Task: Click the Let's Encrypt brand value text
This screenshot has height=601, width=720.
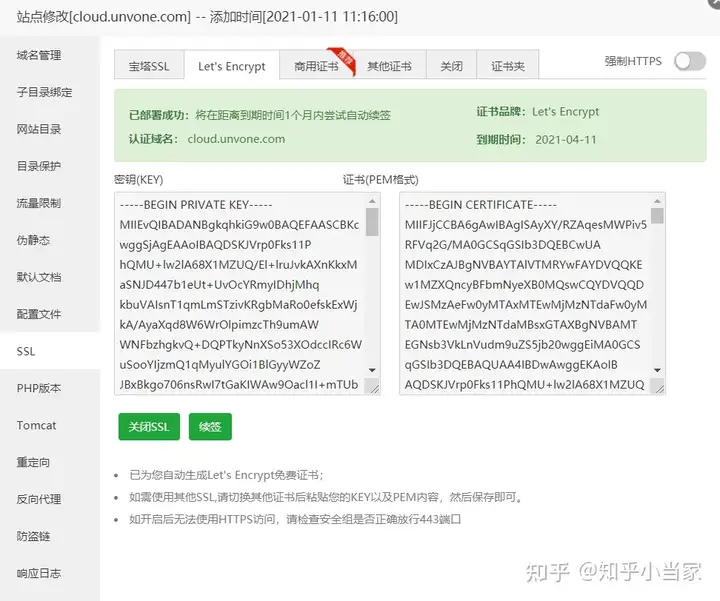Action: coord(566,112)
